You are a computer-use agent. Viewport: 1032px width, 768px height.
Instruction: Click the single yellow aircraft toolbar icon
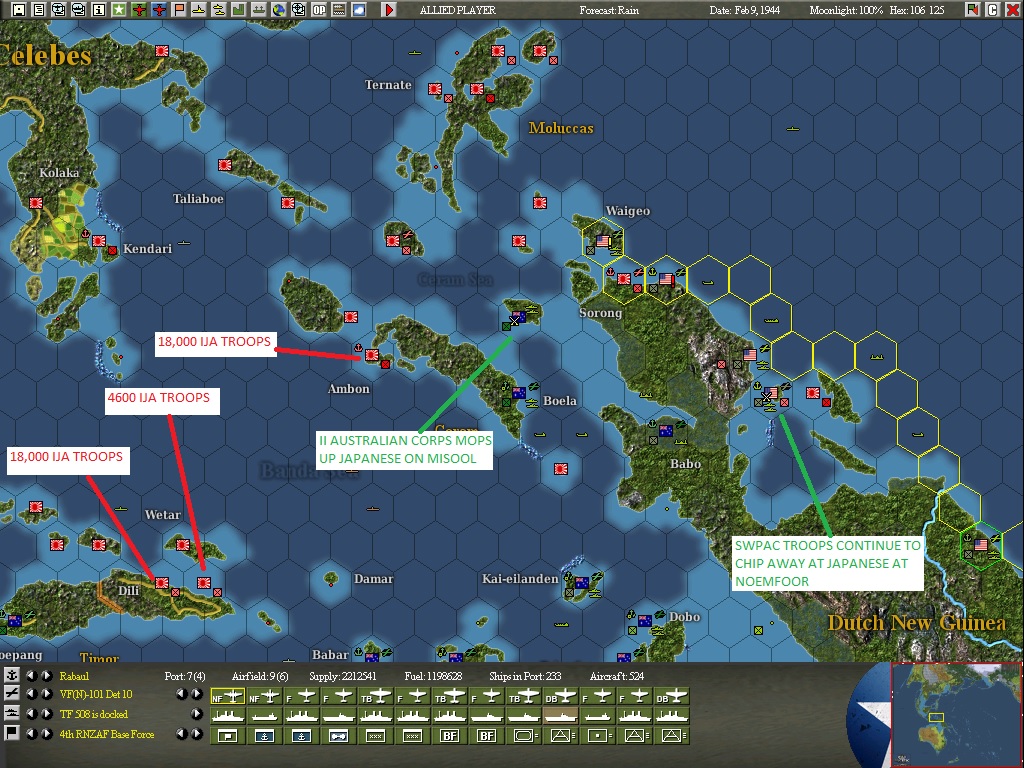(199, 10)
